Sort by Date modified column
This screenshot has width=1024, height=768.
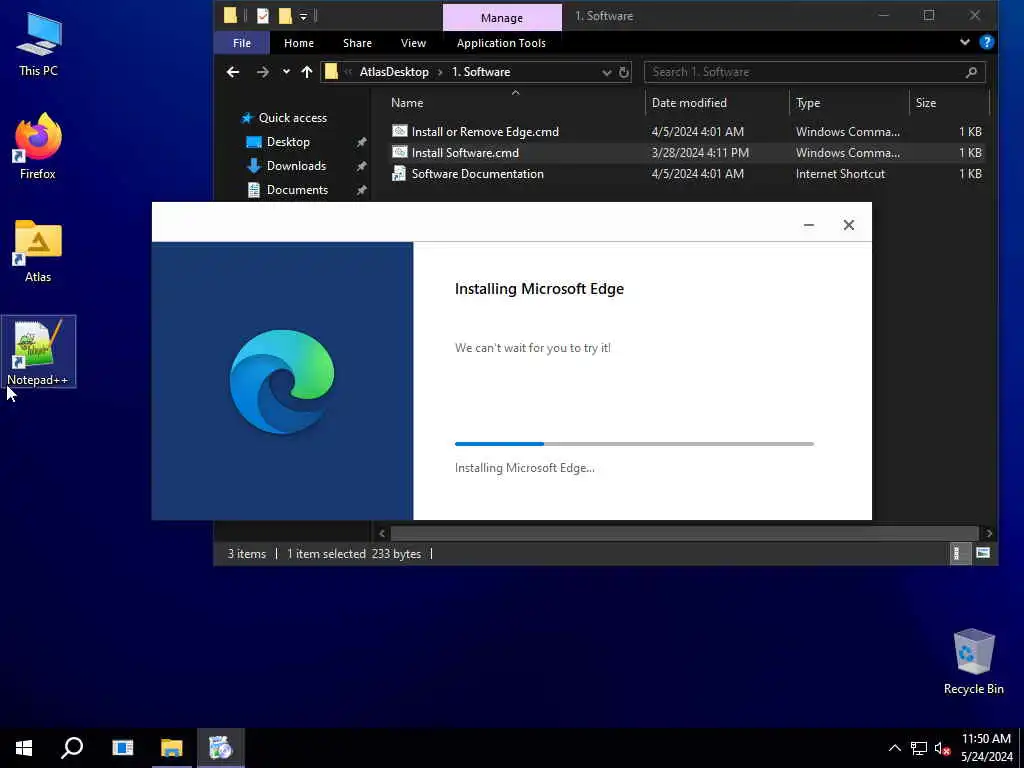(x=717, y=103)
